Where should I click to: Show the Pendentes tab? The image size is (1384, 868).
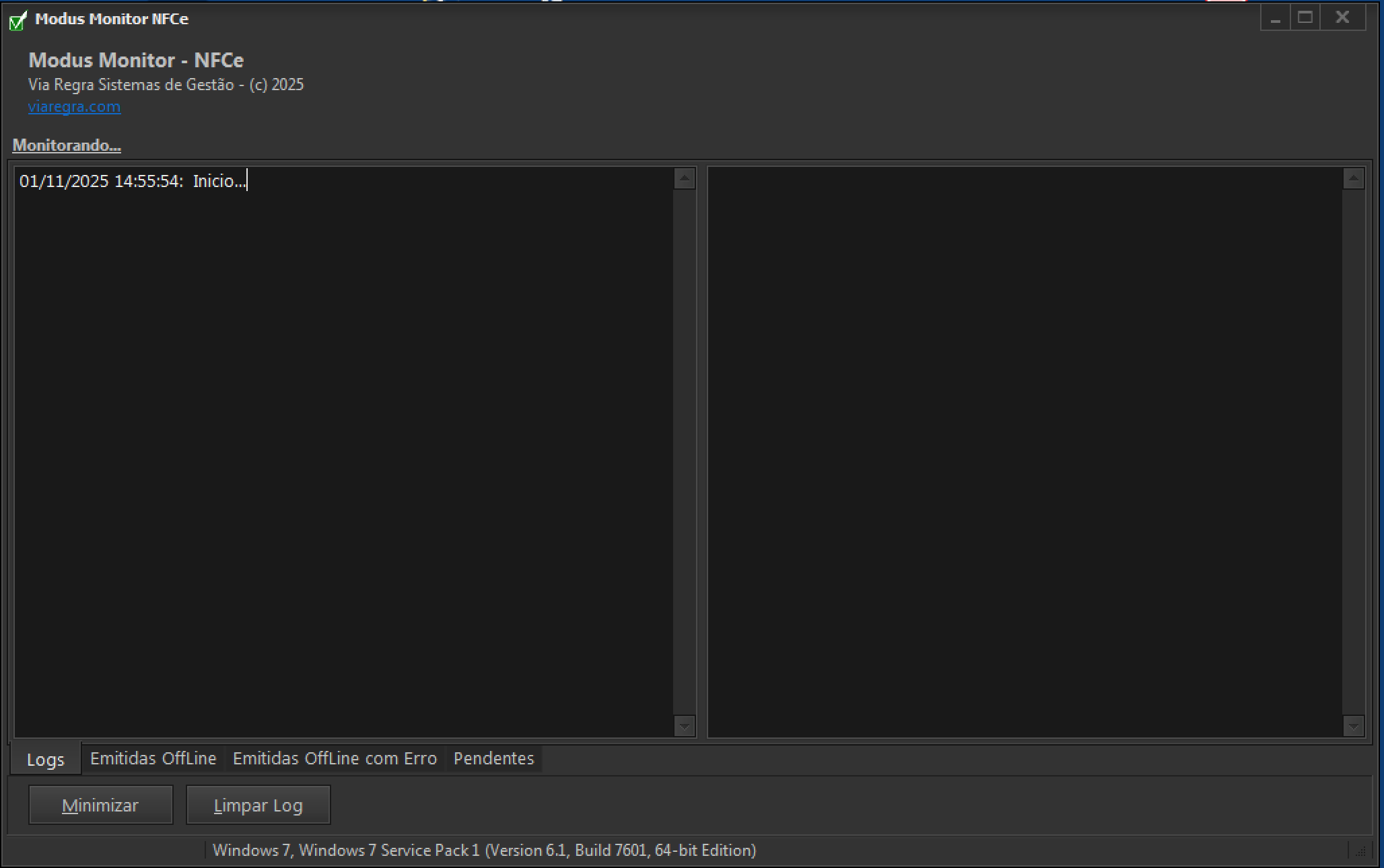point(493,758)
